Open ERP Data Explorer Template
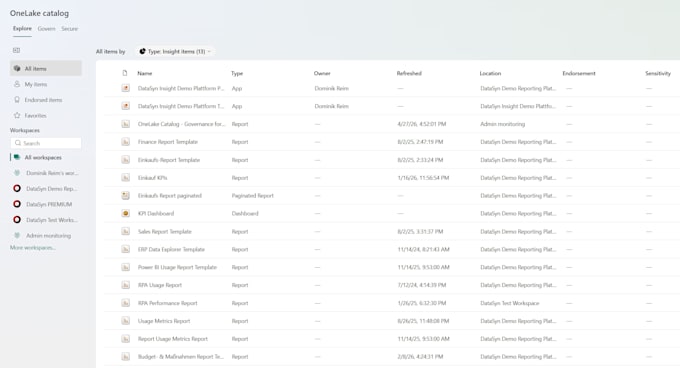This screenshot has height=368, width=680. point(171,249)
